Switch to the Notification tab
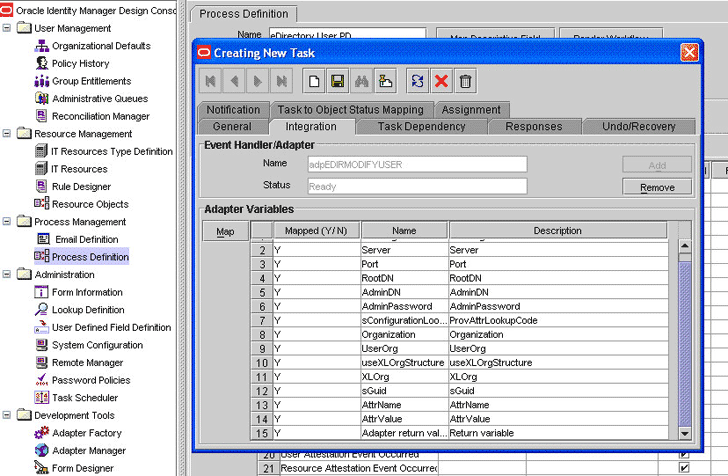The height and width of the screenshot is (476, 728). pos(234,110)
